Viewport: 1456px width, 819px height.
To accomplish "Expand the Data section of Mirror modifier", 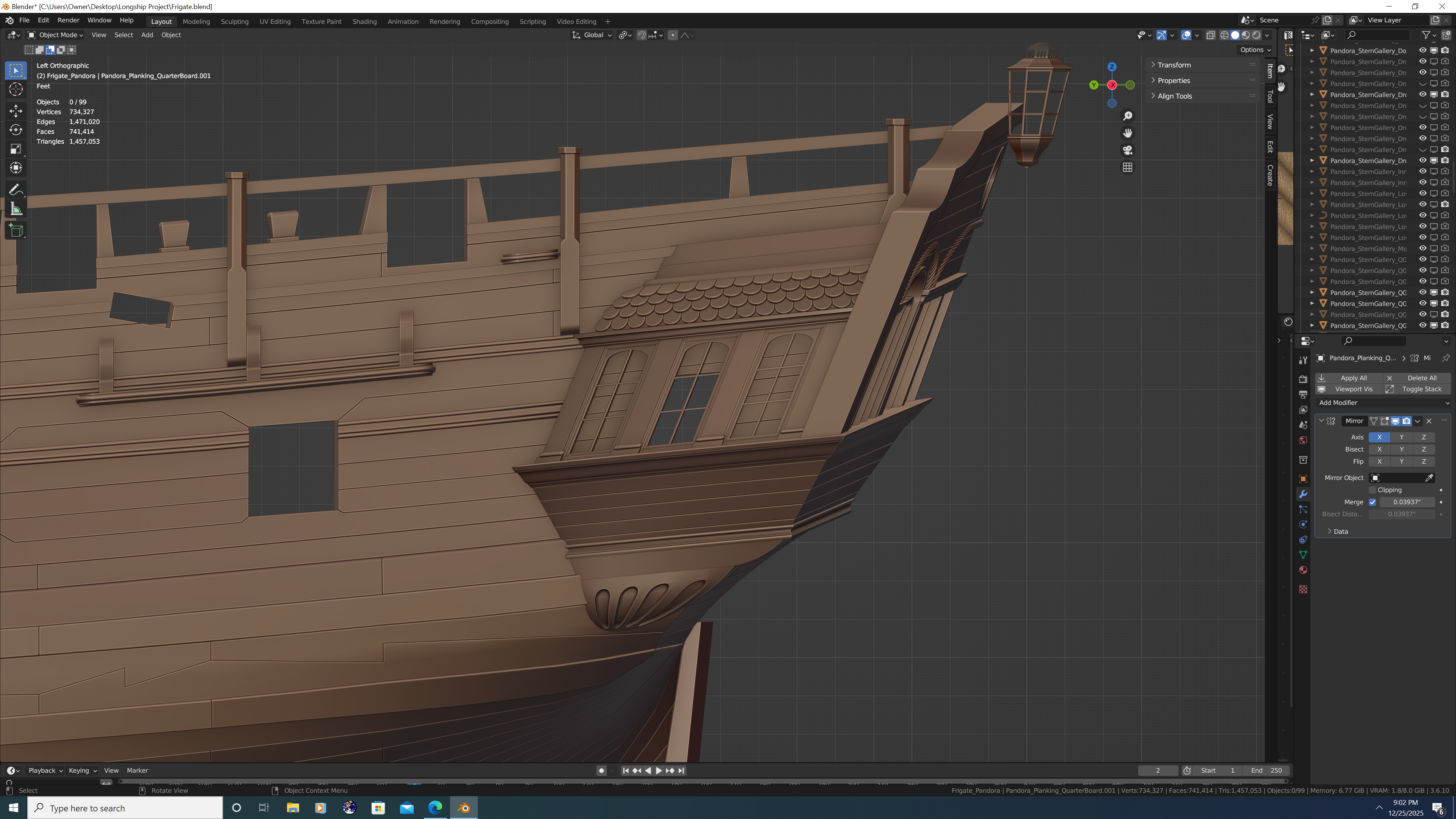I will click(1340, 531).
